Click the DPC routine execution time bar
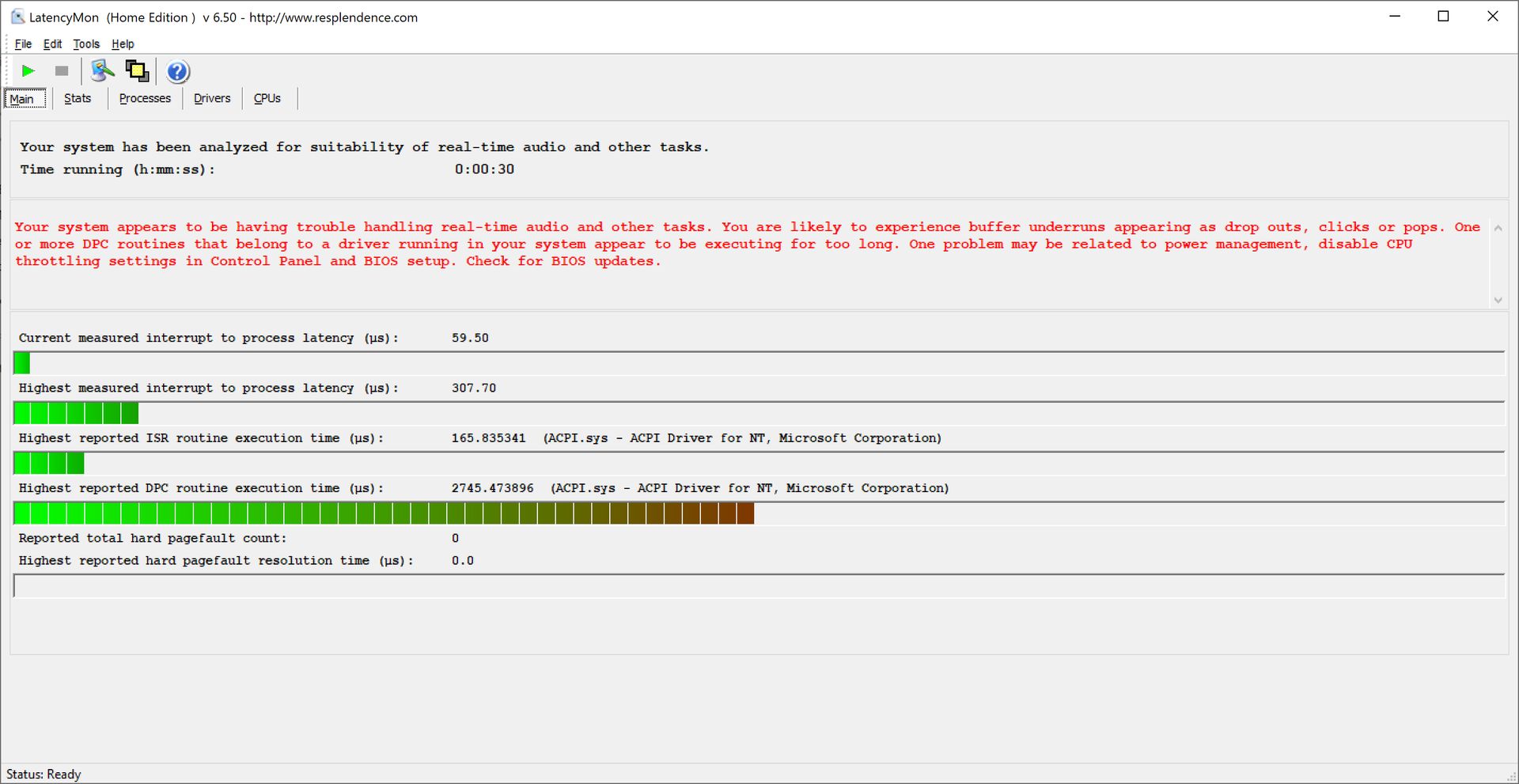Viewport: 1519px width, 784px height. [x=759, y=513]
